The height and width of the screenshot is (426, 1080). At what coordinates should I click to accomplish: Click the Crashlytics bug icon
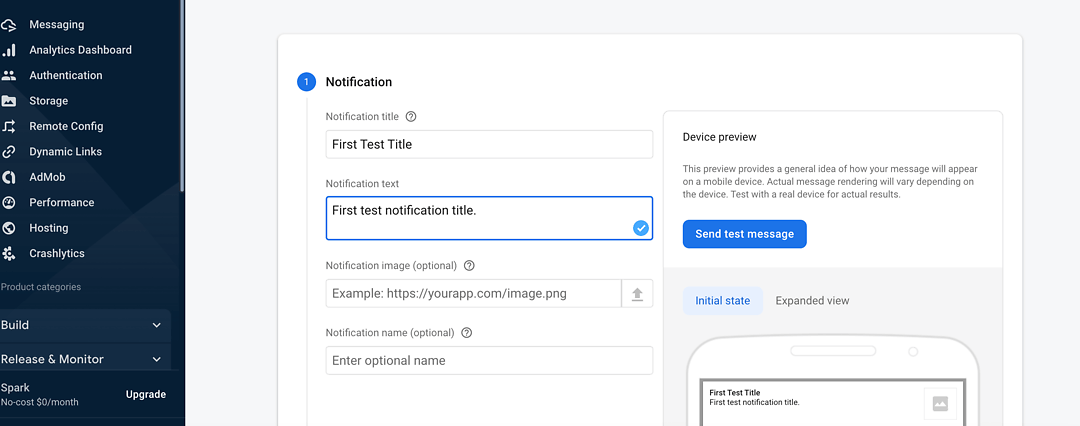(8, 254)
